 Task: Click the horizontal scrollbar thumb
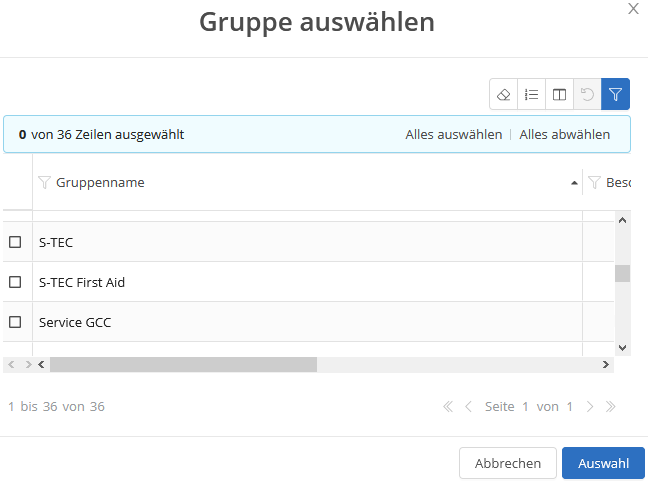(x=183, y=365)
